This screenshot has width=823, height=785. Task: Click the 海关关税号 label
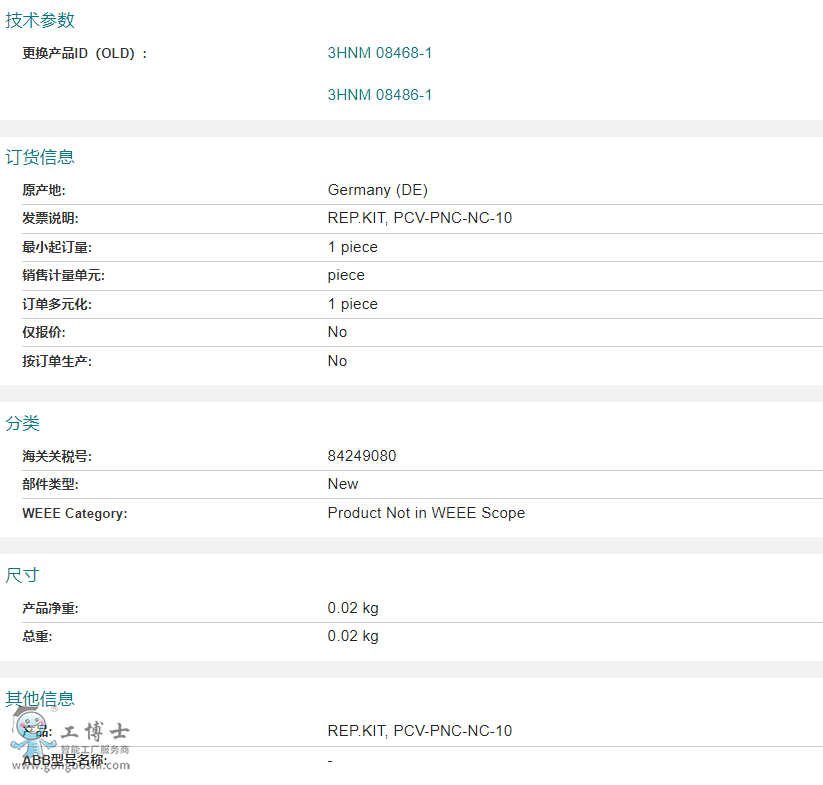point(57,457)
